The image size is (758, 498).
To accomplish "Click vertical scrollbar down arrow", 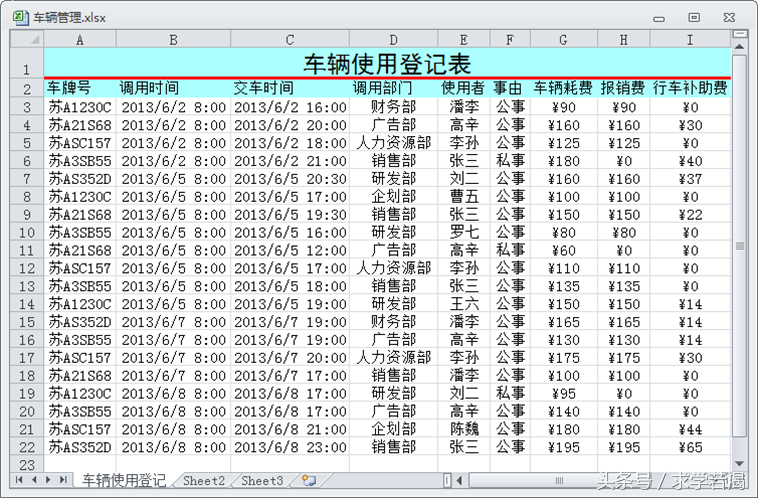I will pyautogui.click(x=739, y=465).
